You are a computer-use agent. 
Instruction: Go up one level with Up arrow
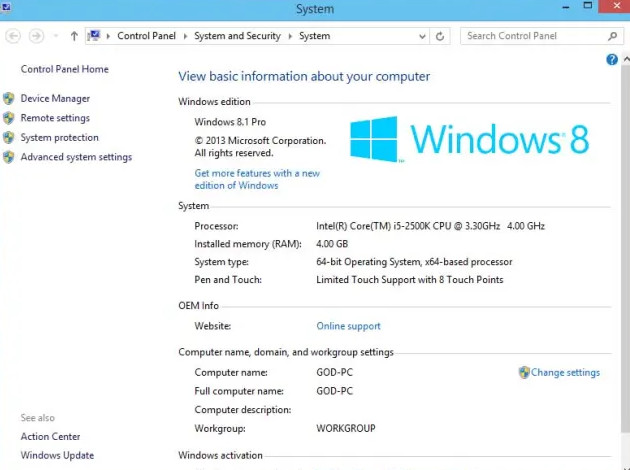pos(74,36)
